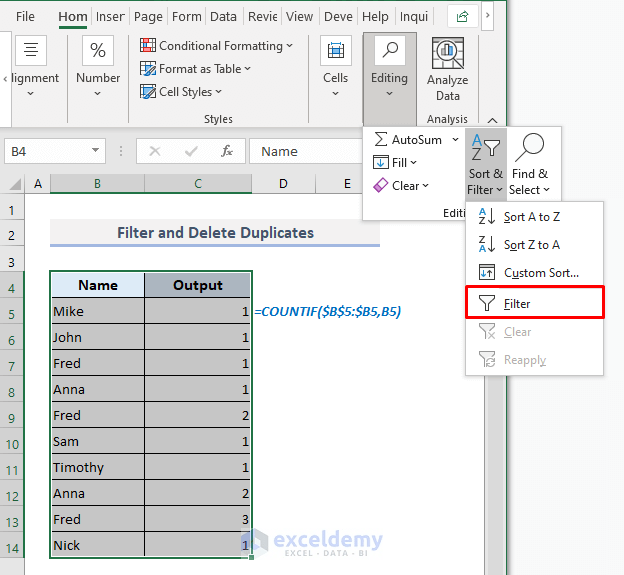Select column D header

pyautogui.click(x=283, y=184)
